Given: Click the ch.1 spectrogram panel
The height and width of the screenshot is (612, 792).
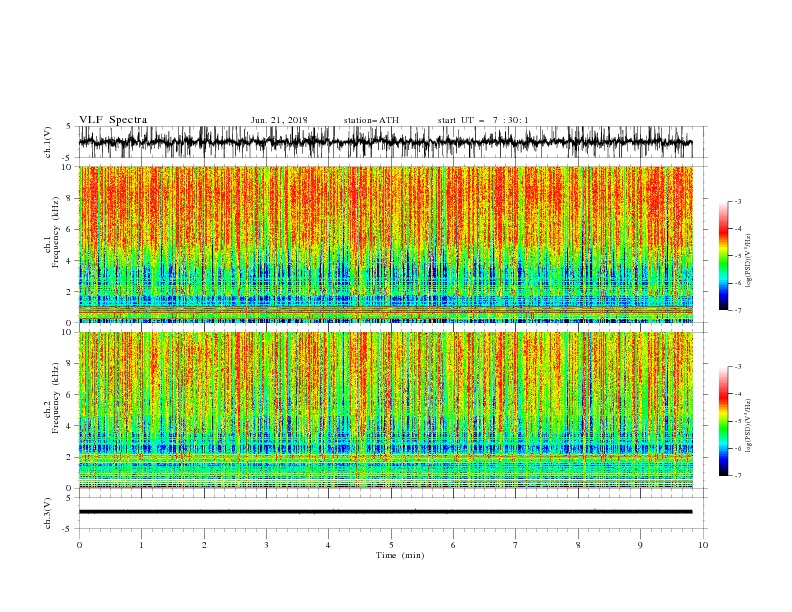Looking at the screenshot, I should (x=386, y=244).
